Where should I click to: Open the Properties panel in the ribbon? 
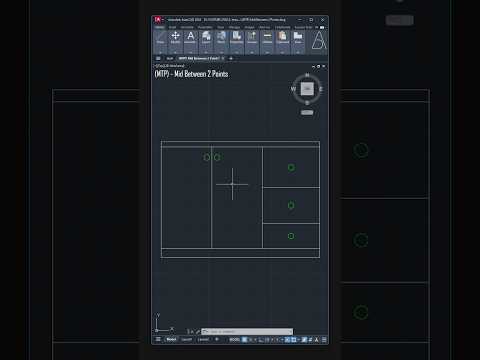[236, 42]
